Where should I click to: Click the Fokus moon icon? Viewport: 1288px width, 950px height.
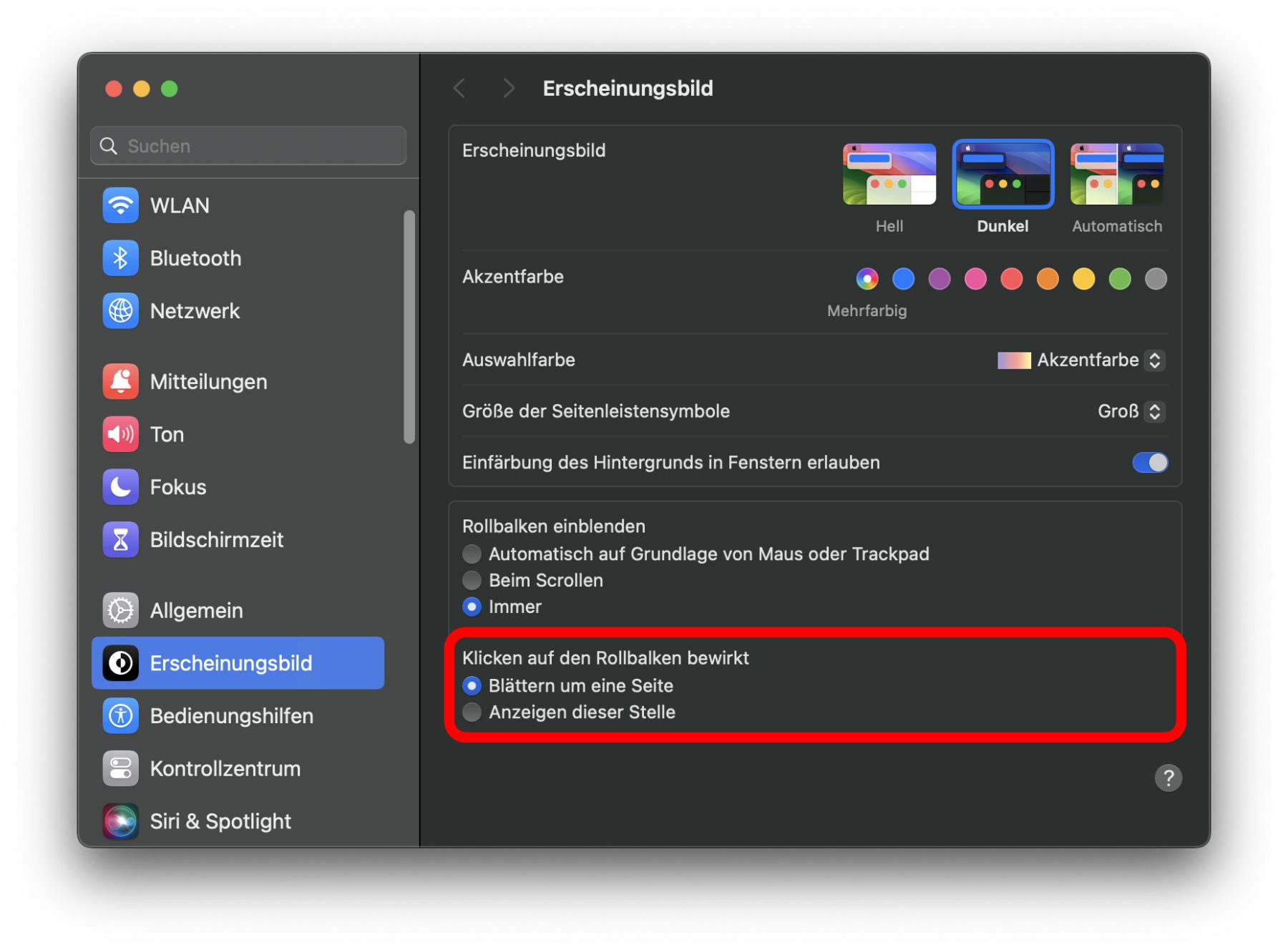pos(120,487)
